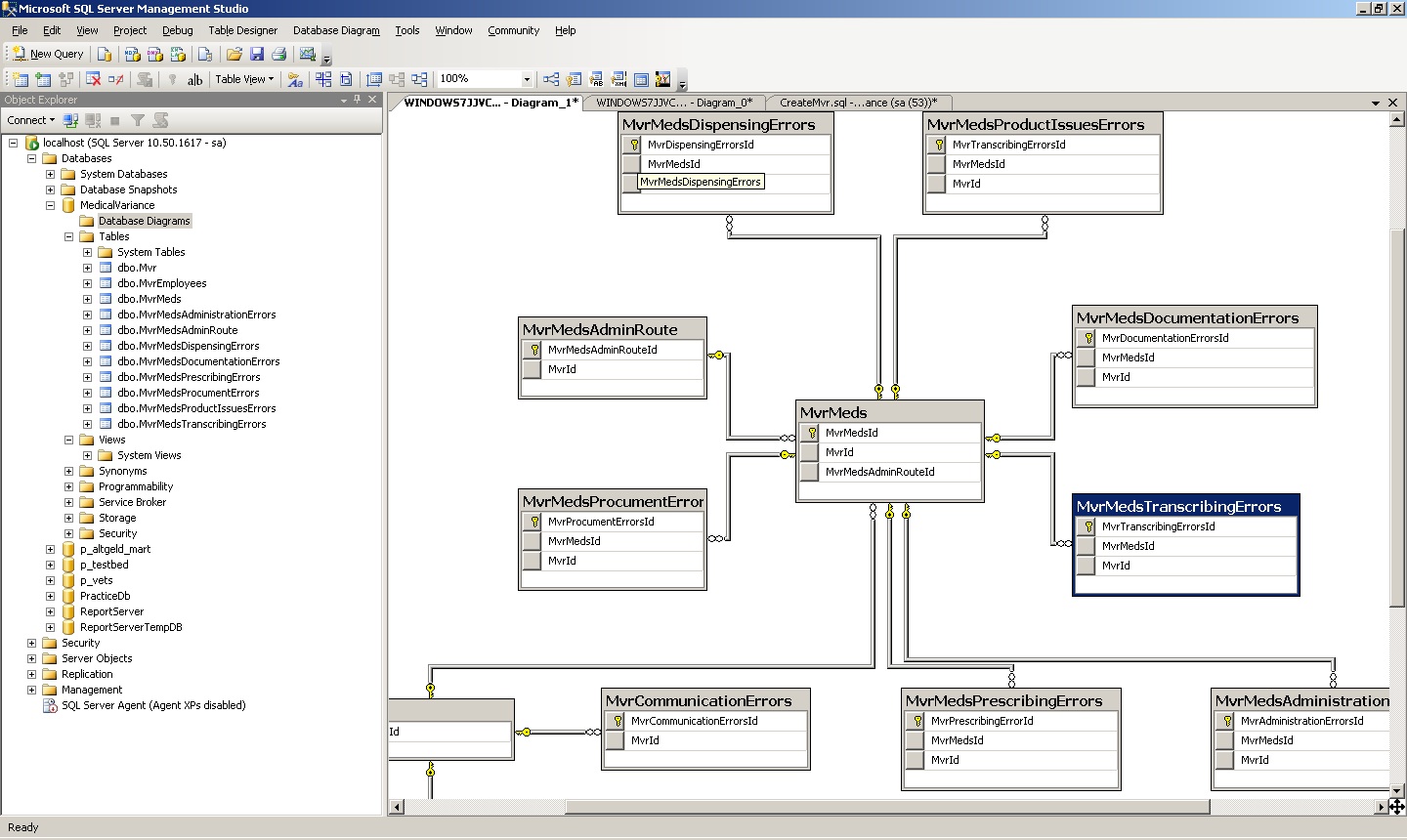
Task: Click the New Query button
Action: coord(47,54)
